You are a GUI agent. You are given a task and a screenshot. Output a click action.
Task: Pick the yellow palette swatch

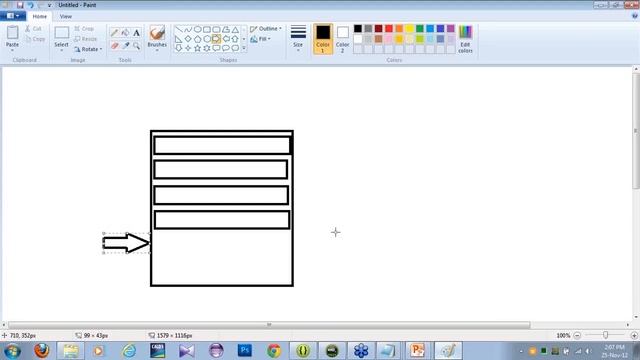[x=409, y=29]
